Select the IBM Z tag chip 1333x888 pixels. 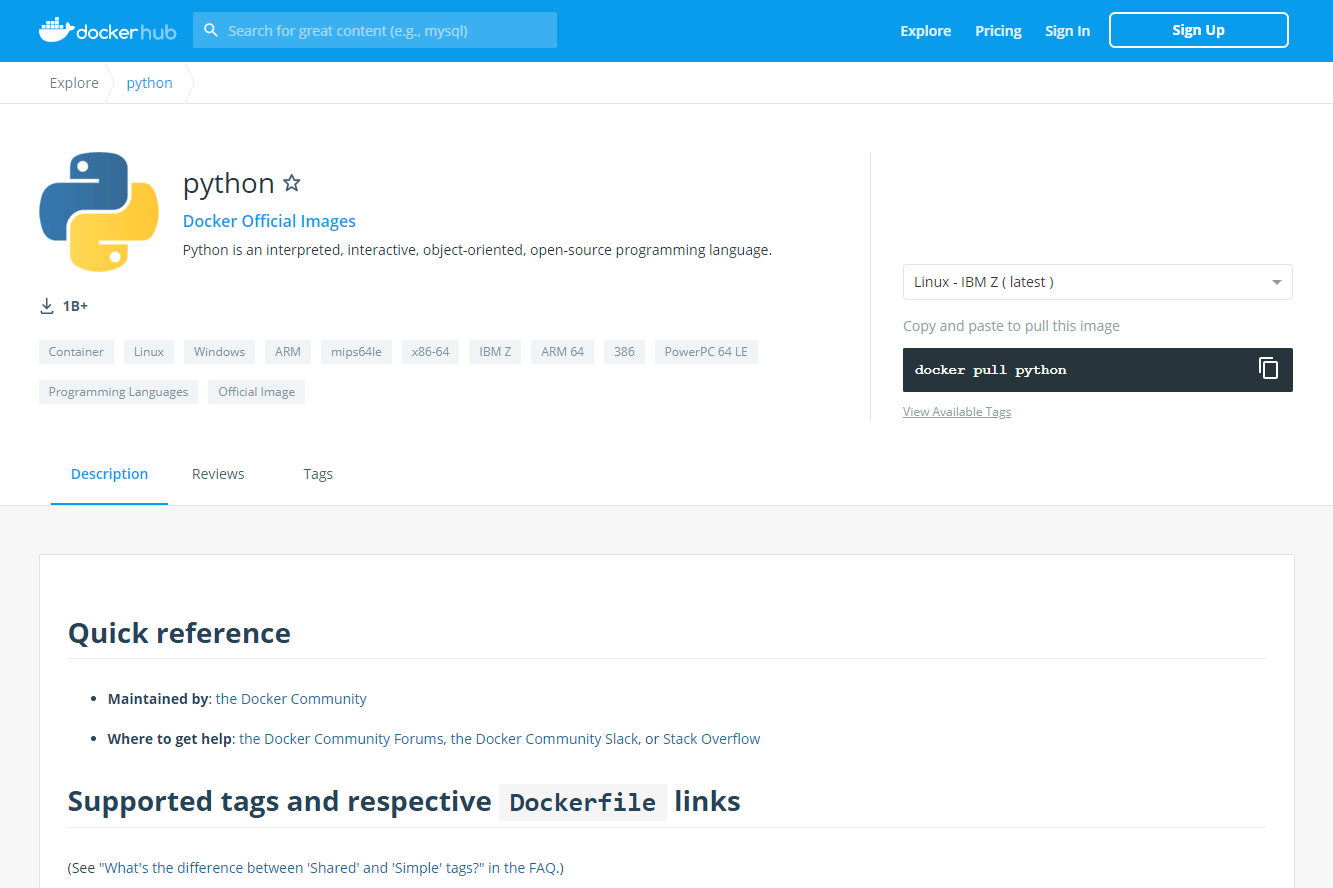(x=495, y=352)
